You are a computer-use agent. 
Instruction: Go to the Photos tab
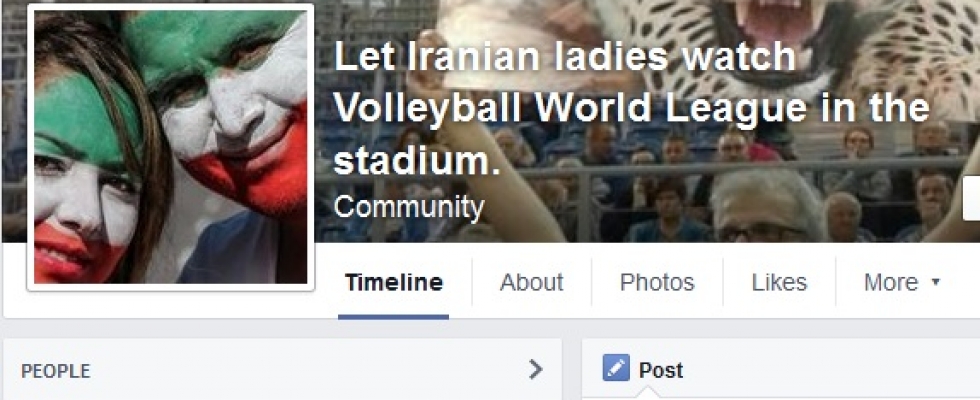click(x=657, y=282)
